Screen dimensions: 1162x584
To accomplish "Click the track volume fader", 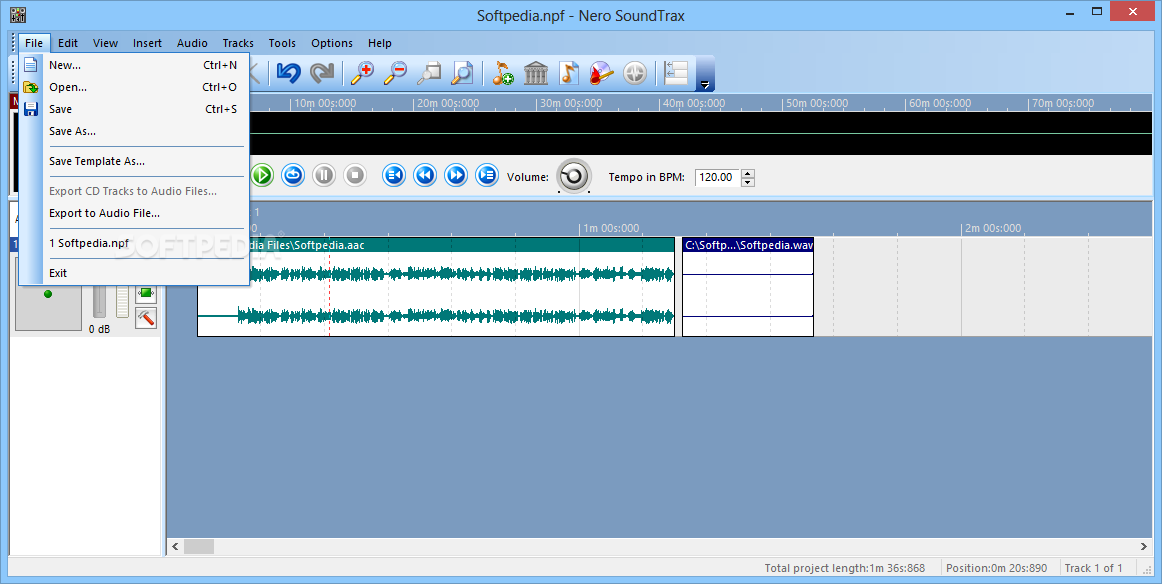I will point(99,302).
